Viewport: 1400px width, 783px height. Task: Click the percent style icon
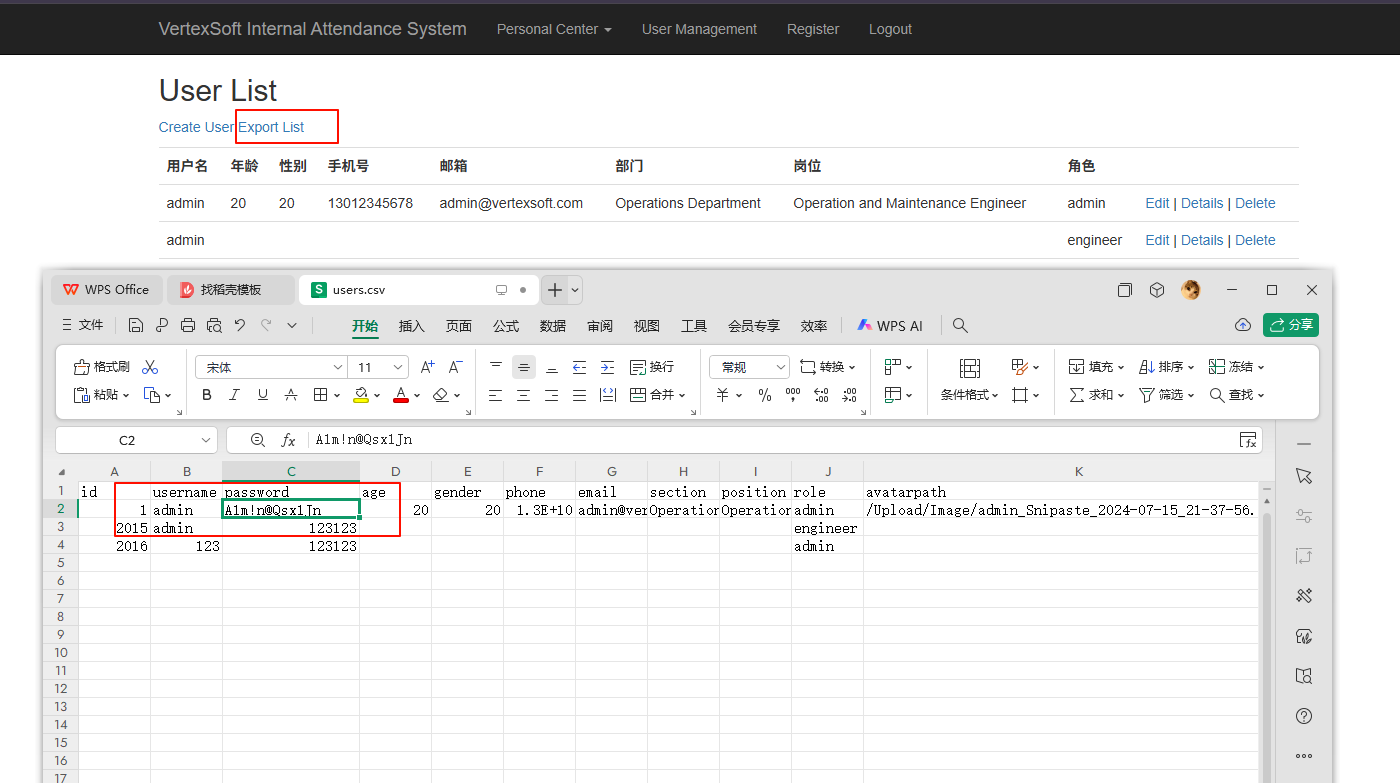[765, 395]
